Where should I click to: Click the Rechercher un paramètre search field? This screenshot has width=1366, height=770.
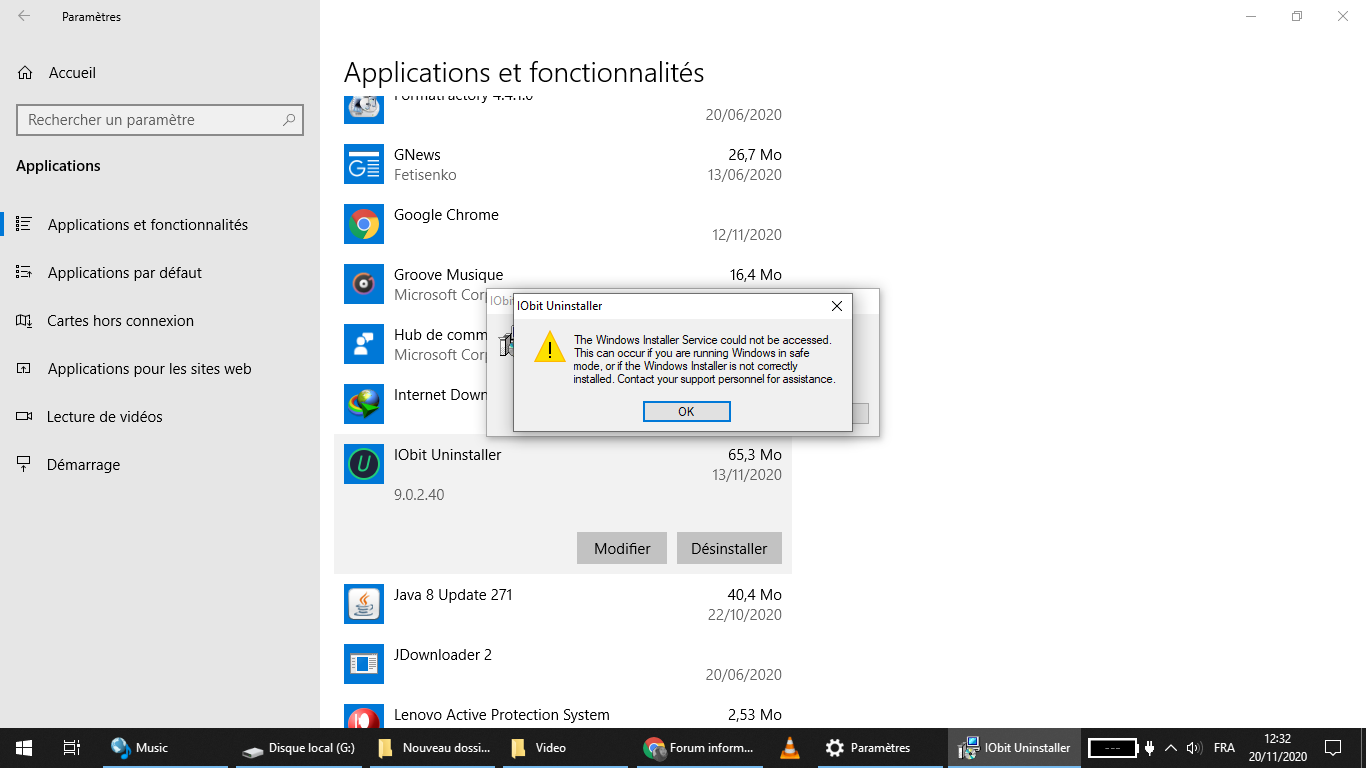click(160, 120)
